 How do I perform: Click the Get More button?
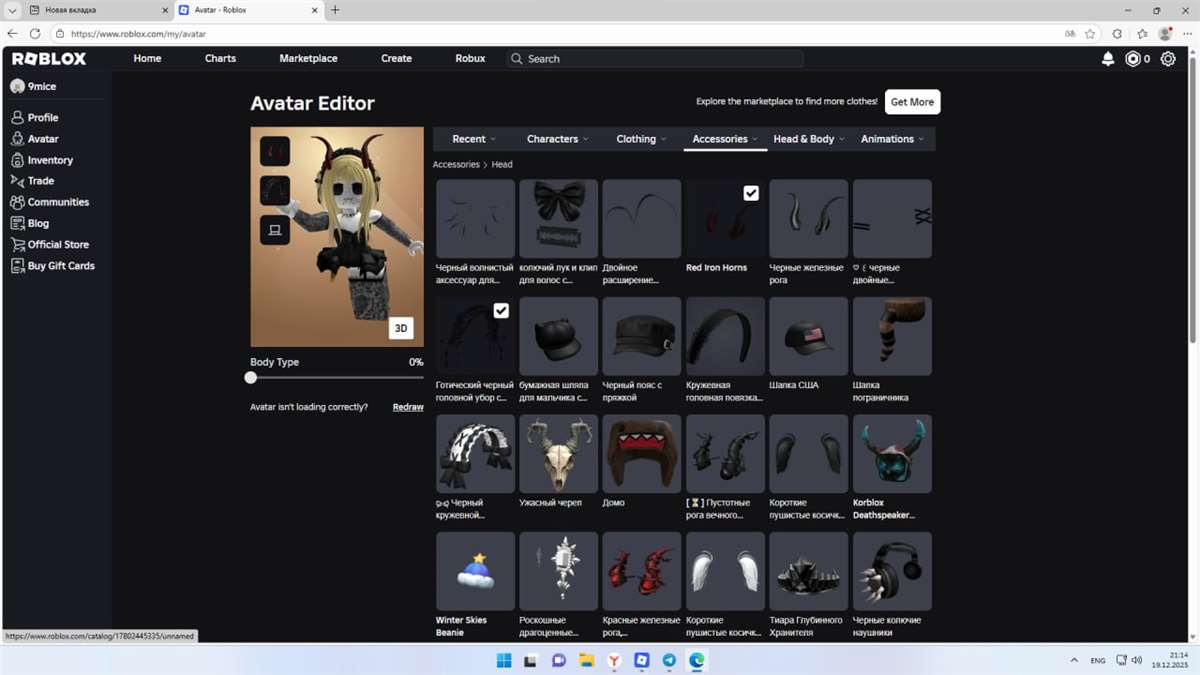[911, 101]
